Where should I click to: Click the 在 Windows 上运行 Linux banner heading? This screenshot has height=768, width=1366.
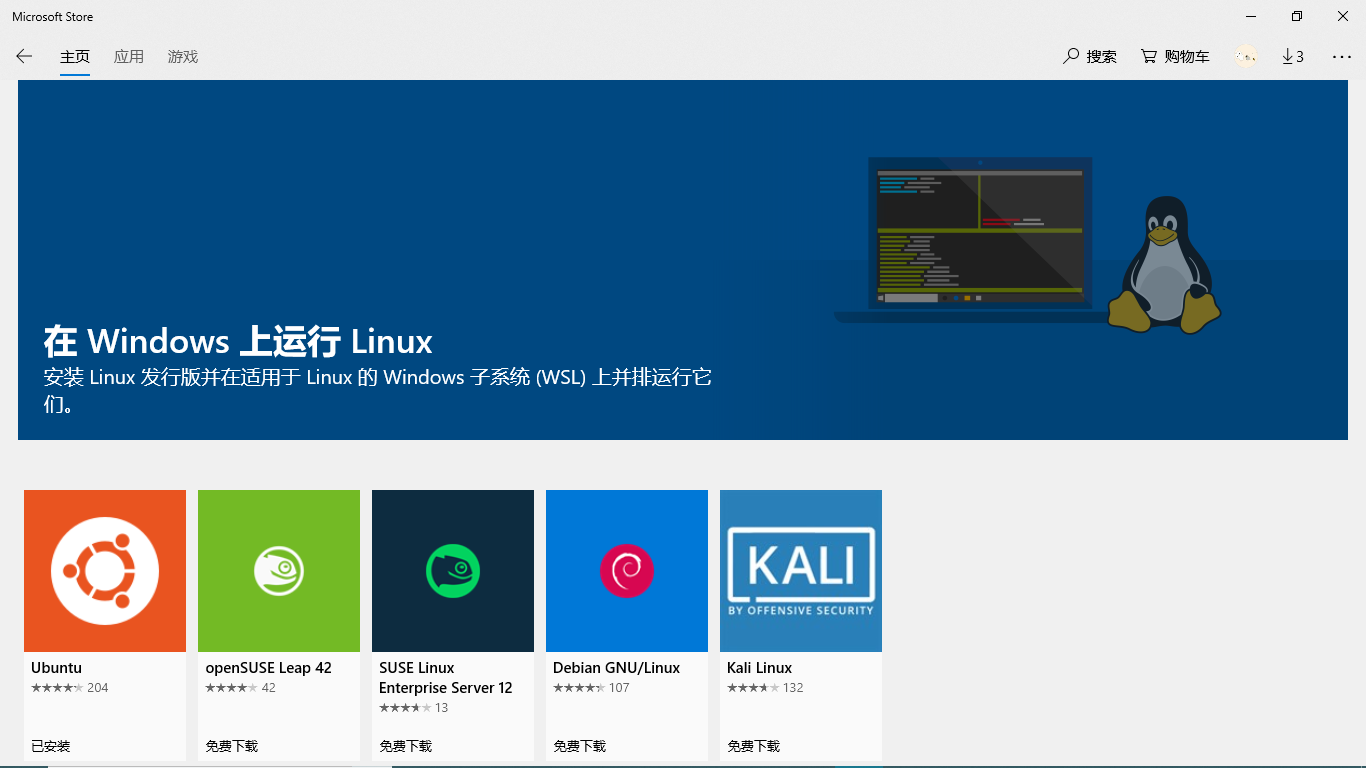238,342
